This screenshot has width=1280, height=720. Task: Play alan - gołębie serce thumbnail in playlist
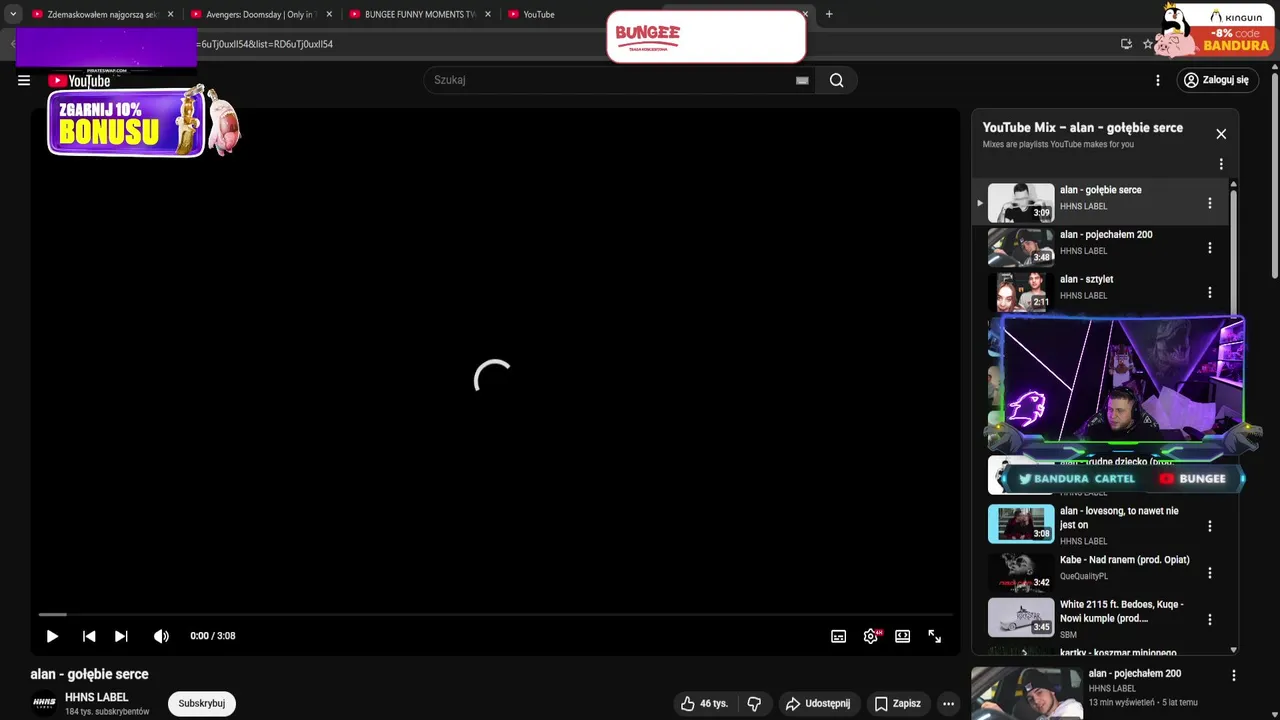[1021, 203]
